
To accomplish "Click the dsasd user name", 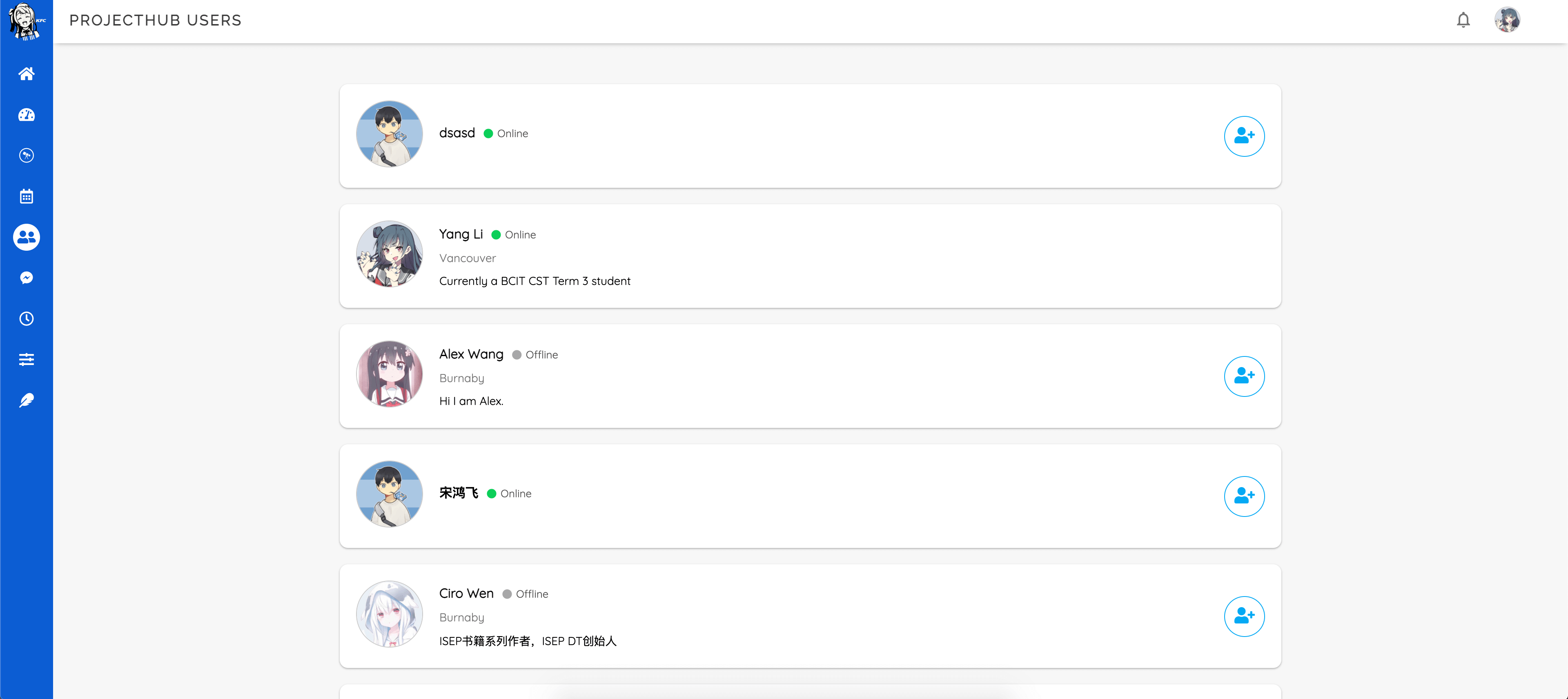I will (457, 133).
